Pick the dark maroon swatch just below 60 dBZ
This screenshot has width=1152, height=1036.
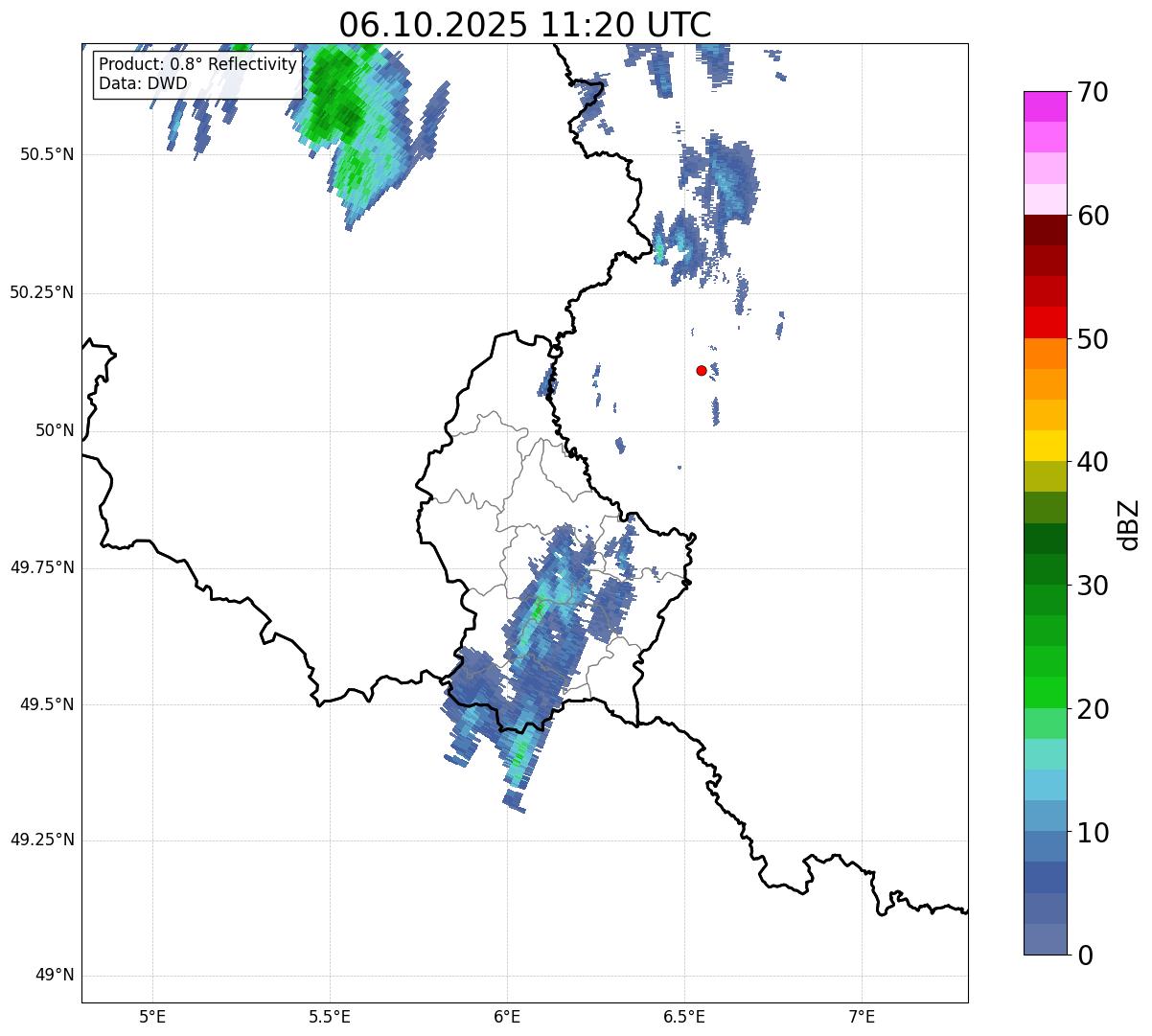[x=1045, y=230]
